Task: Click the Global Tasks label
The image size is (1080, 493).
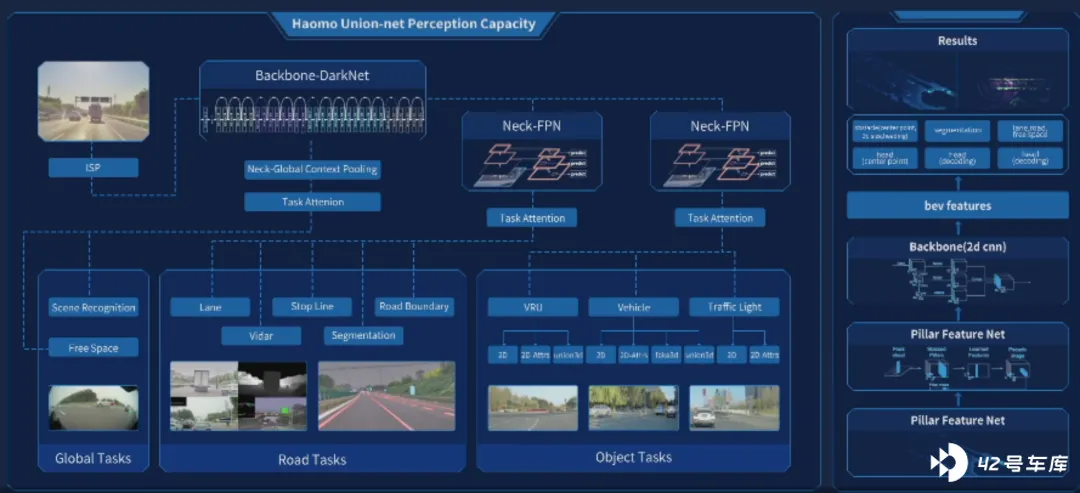Action: pyautogui.click(x=93, y=458)
